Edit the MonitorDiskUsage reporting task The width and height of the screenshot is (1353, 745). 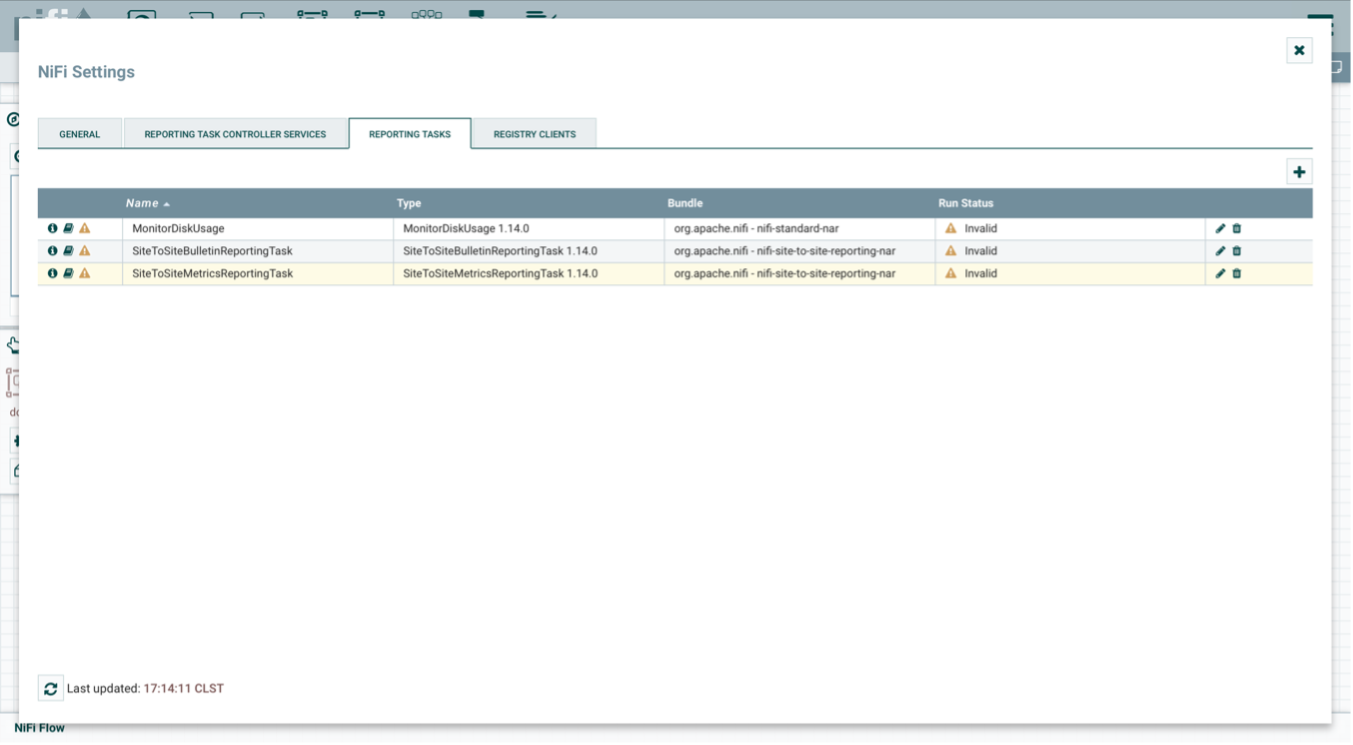pos(1220,228)
